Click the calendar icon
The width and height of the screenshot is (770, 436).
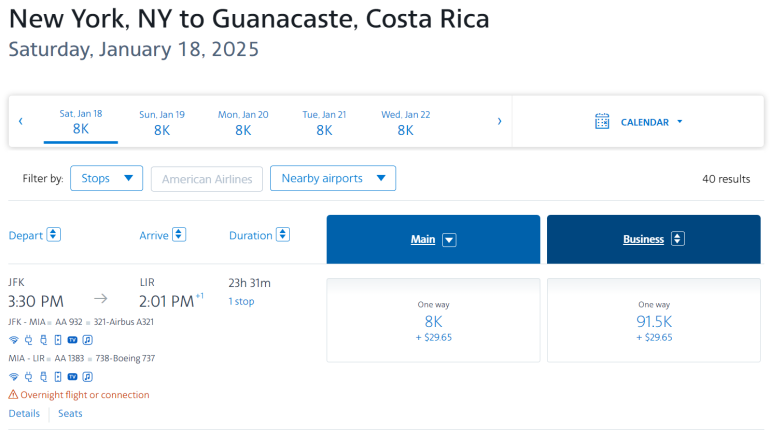click(602, 122)
